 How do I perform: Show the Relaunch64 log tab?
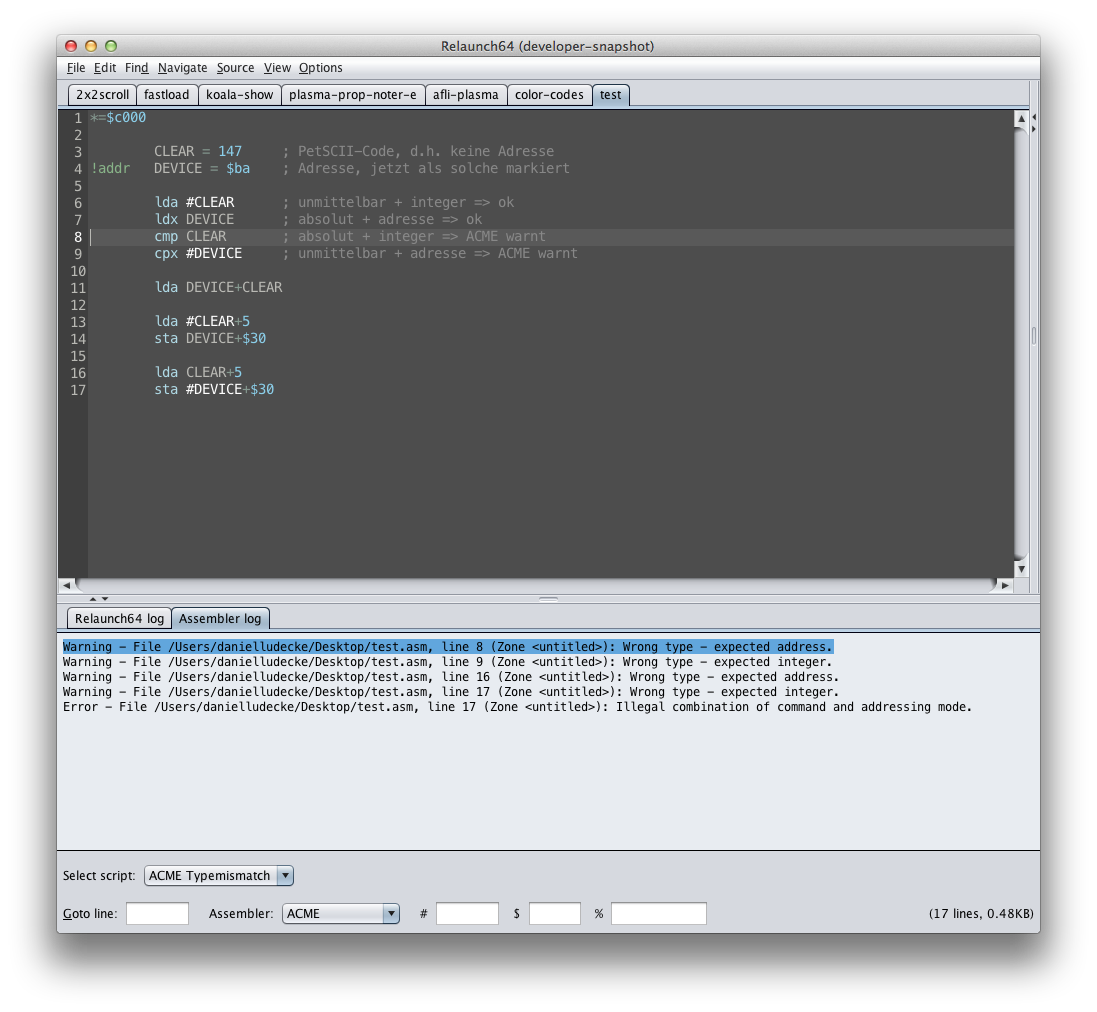119,619
